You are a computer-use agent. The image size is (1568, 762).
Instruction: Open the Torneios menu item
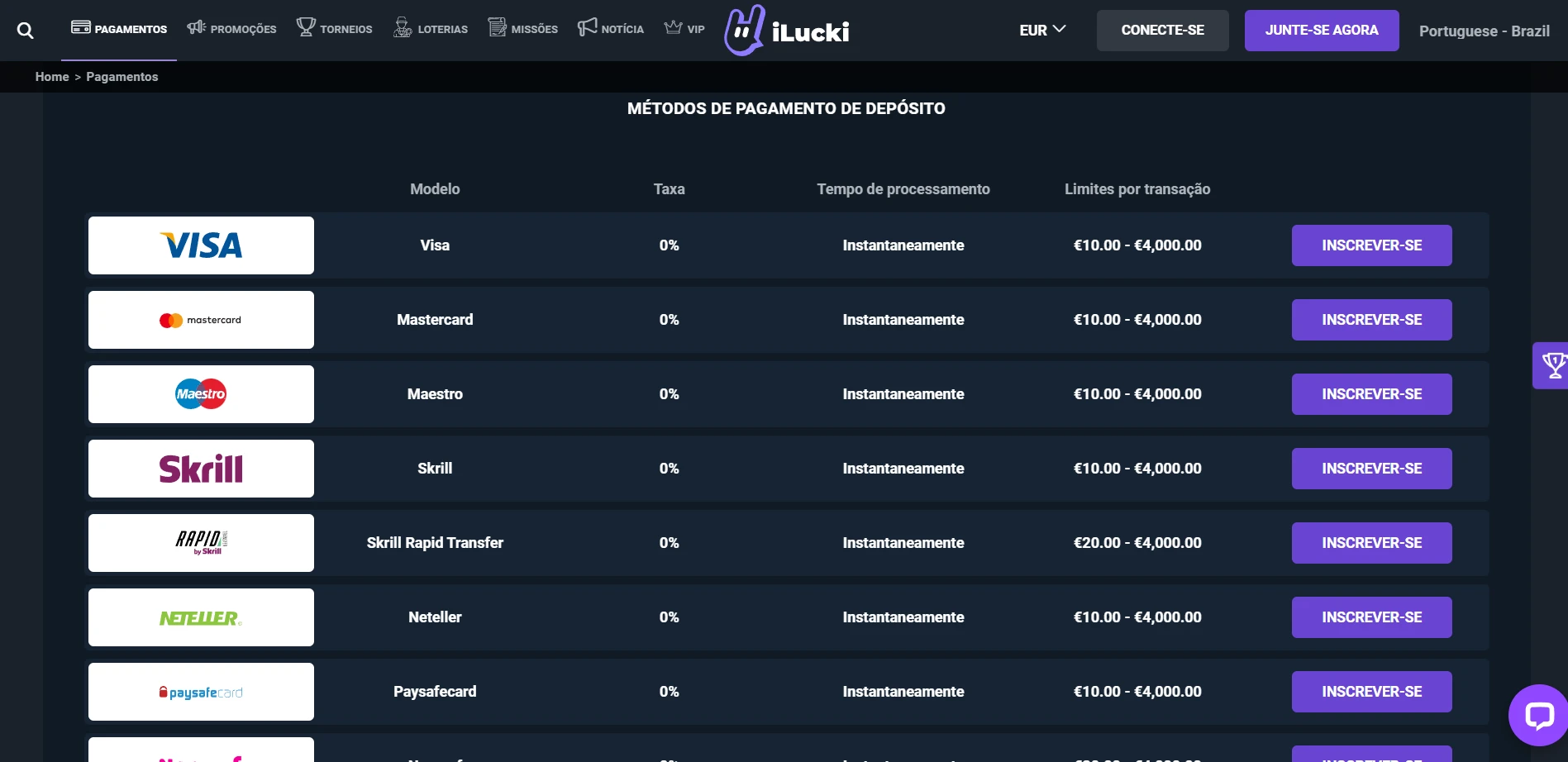335,29
